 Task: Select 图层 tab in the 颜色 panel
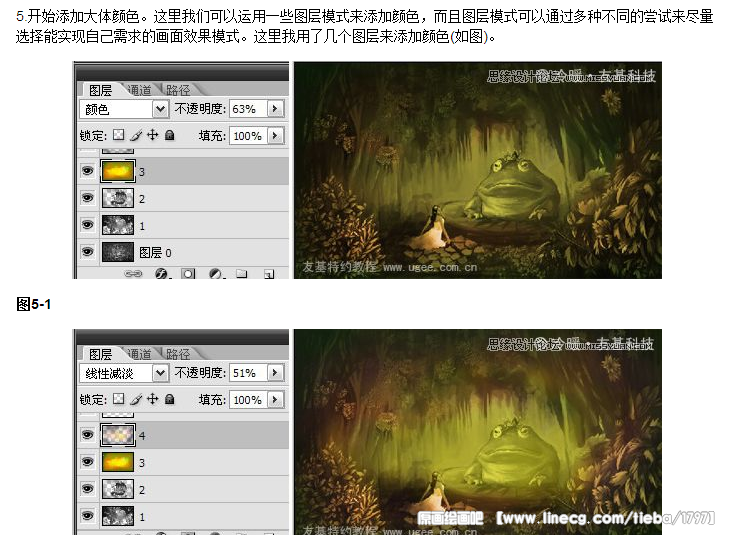pyautogui.click(x=101, y=90)
